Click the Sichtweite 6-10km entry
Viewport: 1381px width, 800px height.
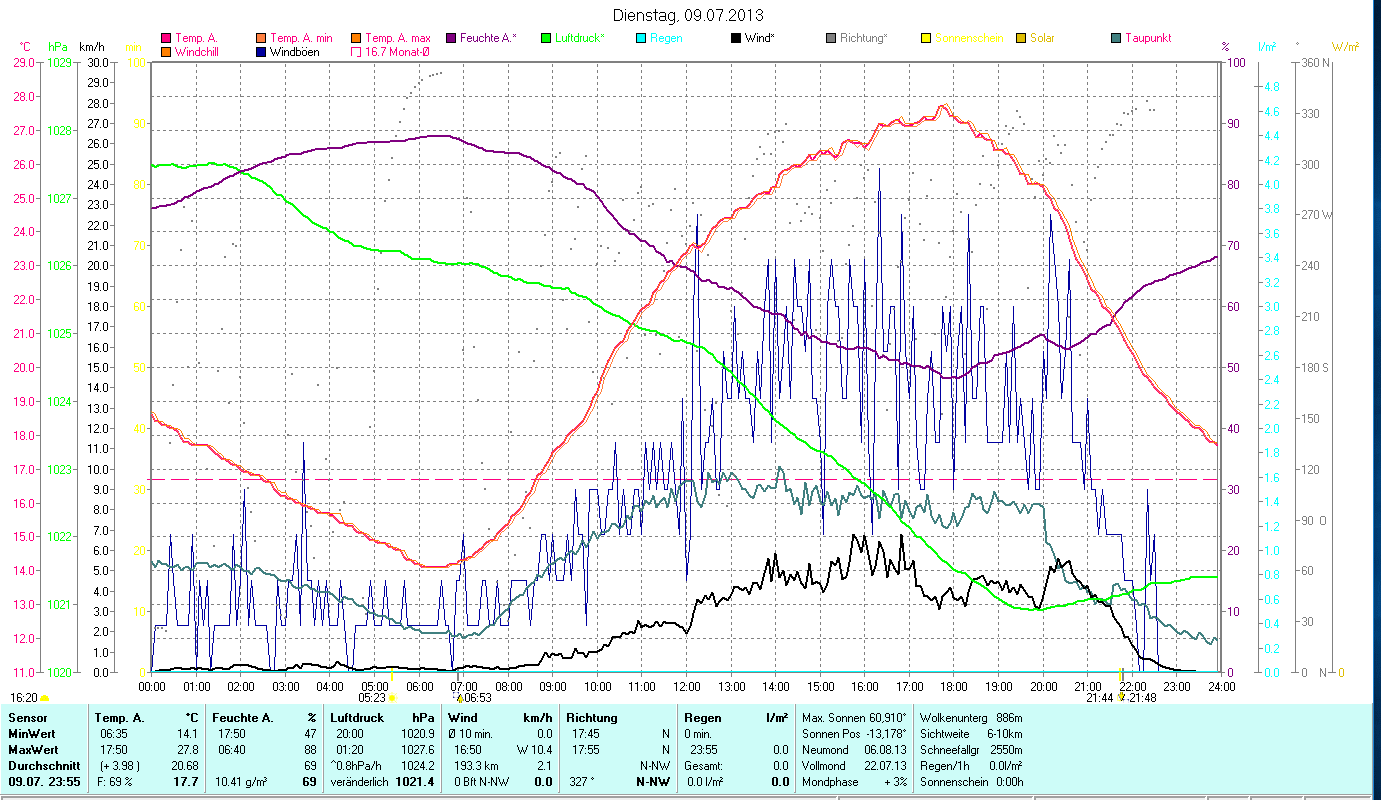click(971, 734)
